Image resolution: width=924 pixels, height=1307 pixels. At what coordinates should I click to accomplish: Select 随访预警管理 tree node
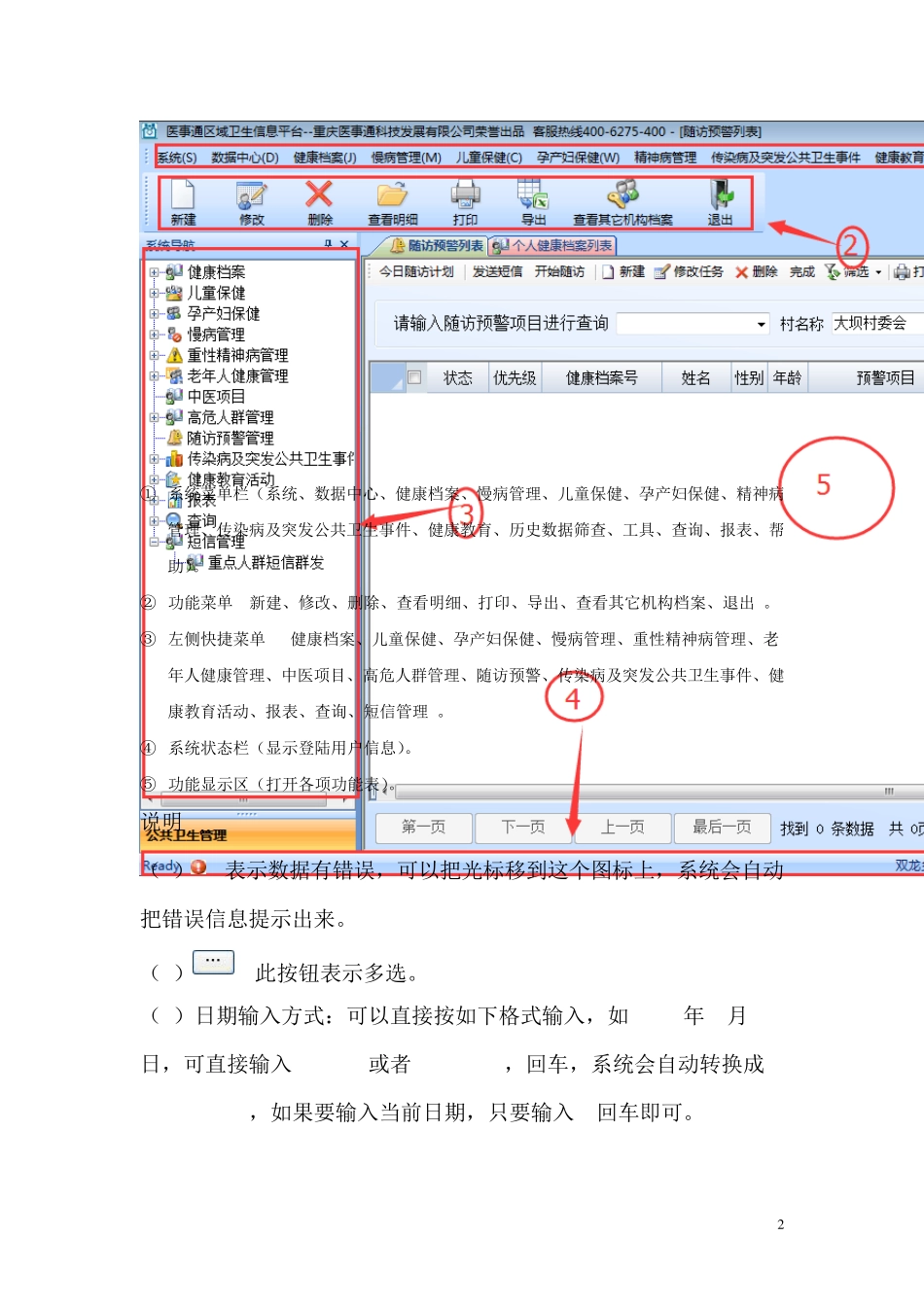tap(231, 438)
